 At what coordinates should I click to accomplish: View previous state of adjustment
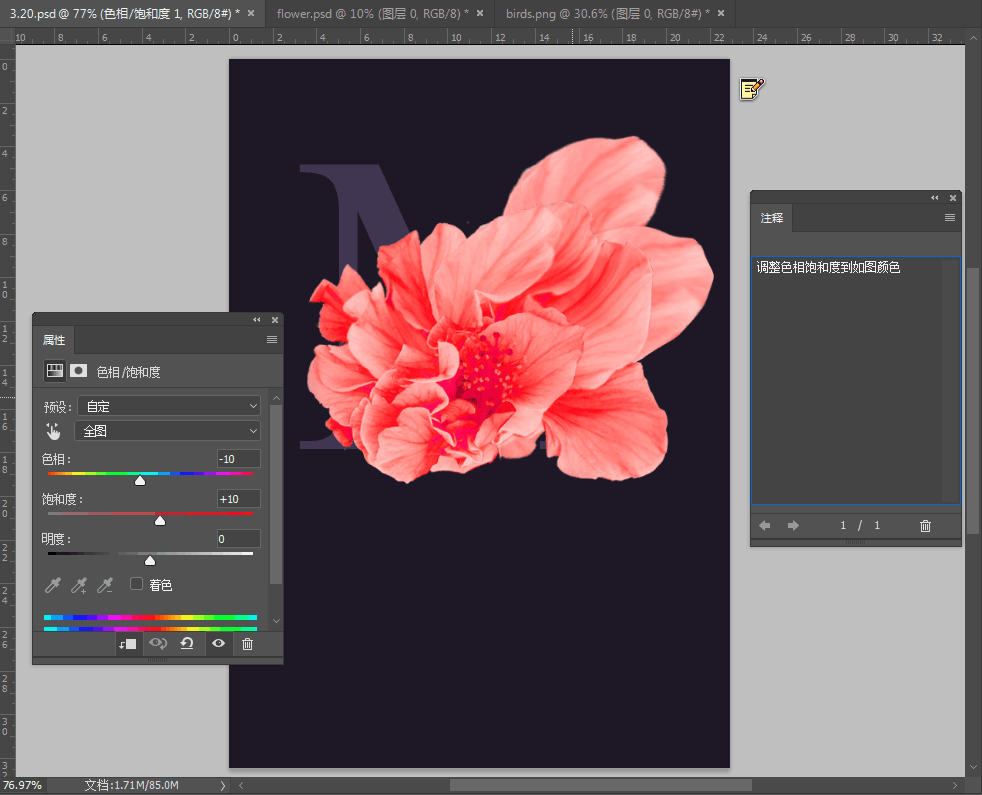coord(157,645)
